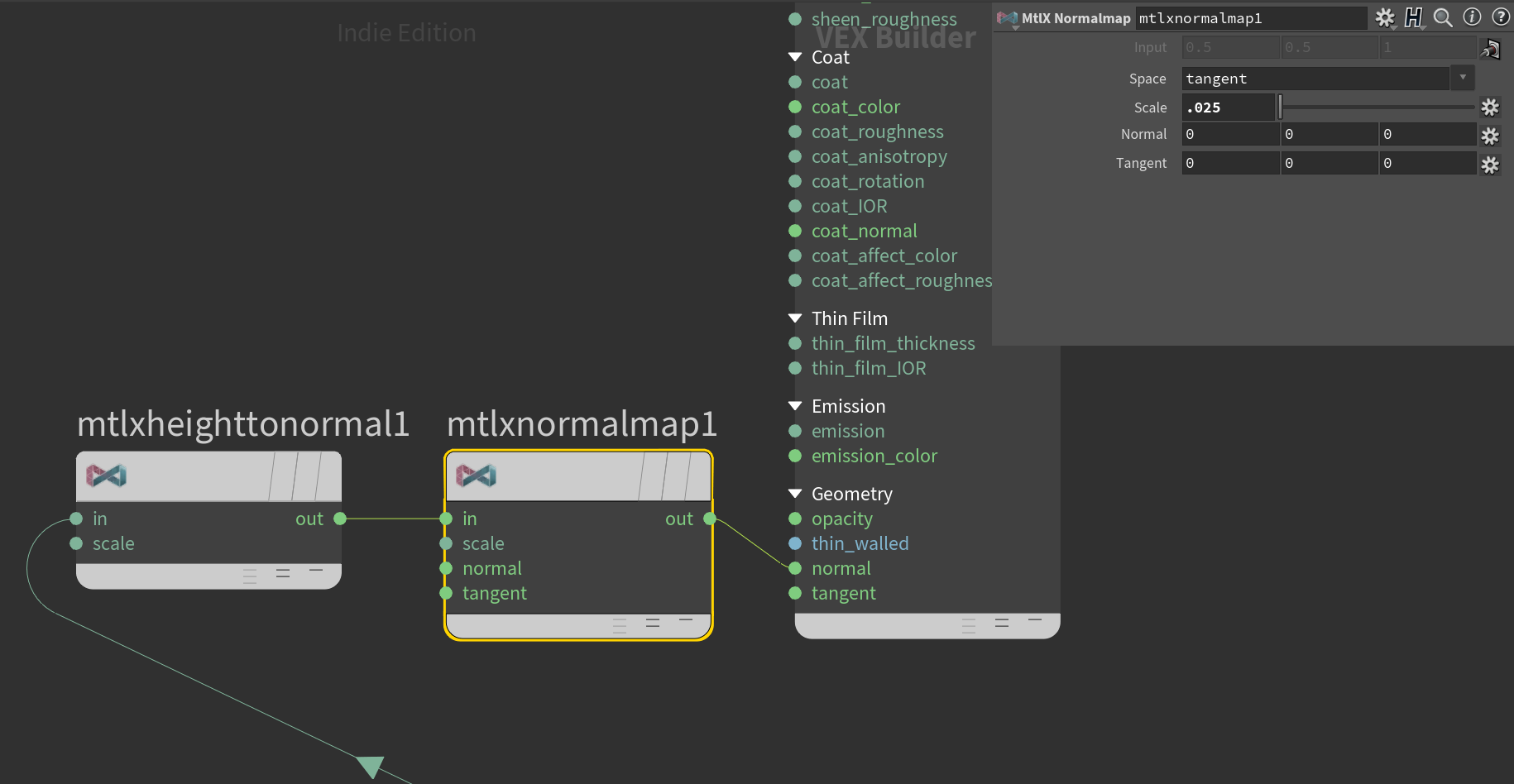
Task: Toggle three-line input display on mtlxnormalmap1
Action: point(620,626)
